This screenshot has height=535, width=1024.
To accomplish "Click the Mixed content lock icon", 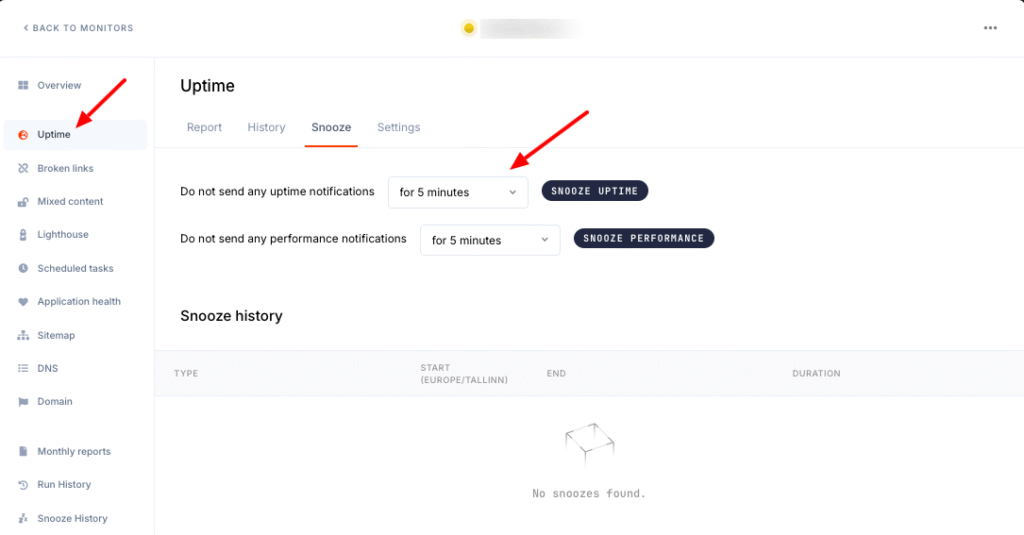I will pyautogui.click(x=23, y=202).
